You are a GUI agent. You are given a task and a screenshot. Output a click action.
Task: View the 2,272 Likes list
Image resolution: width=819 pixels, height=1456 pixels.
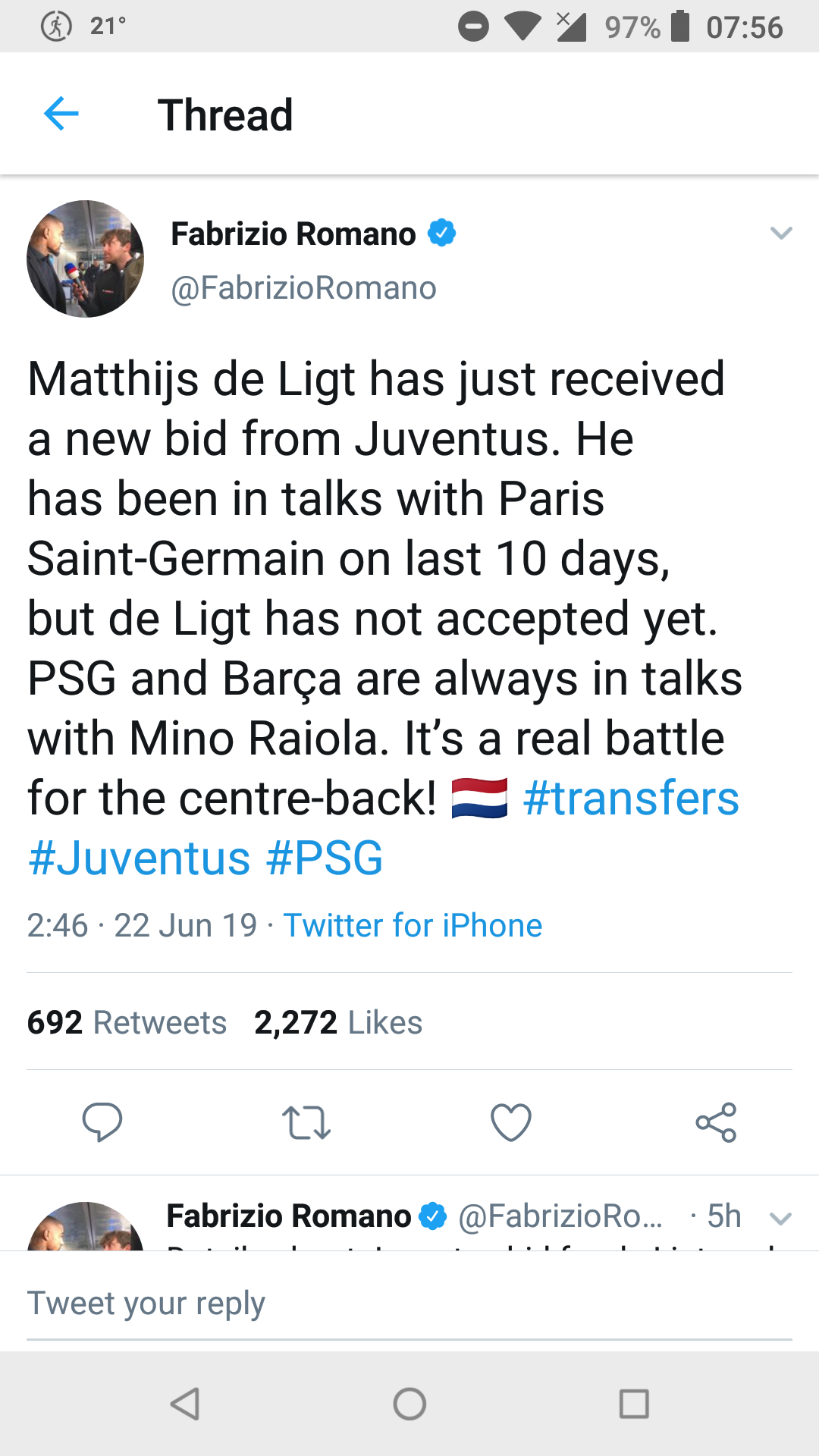click(338, 1022)
